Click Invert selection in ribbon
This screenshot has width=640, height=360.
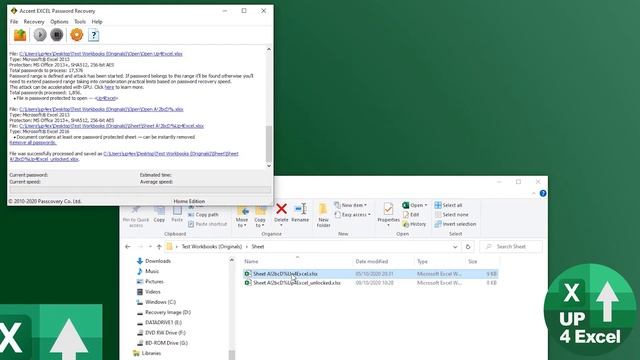(x=455, y=224)
